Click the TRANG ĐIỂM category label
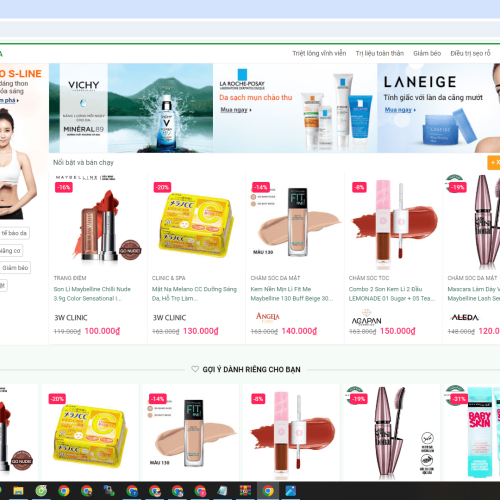500x500 pixels. 70,278
